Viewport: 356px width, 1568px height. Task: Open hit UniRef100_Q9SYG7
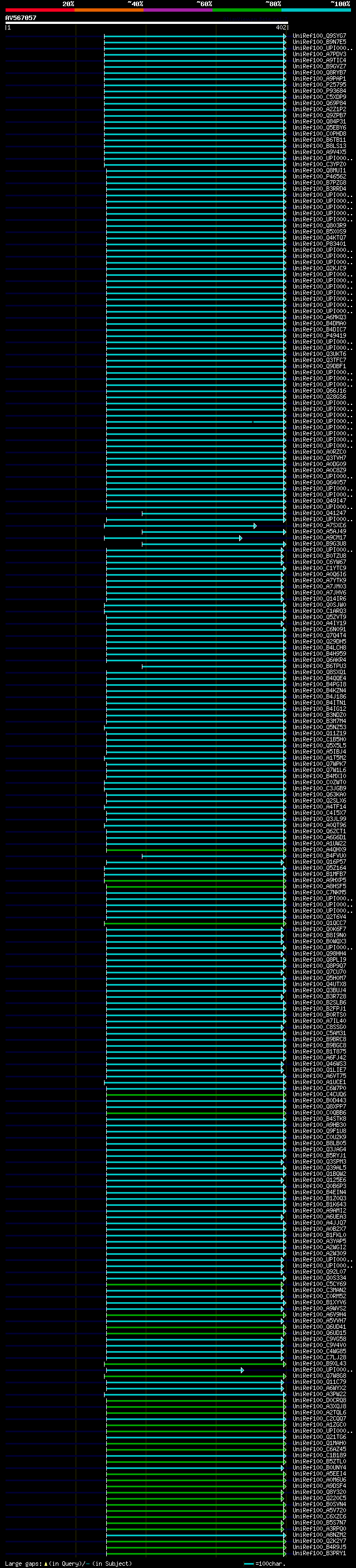tap(319, 36)
